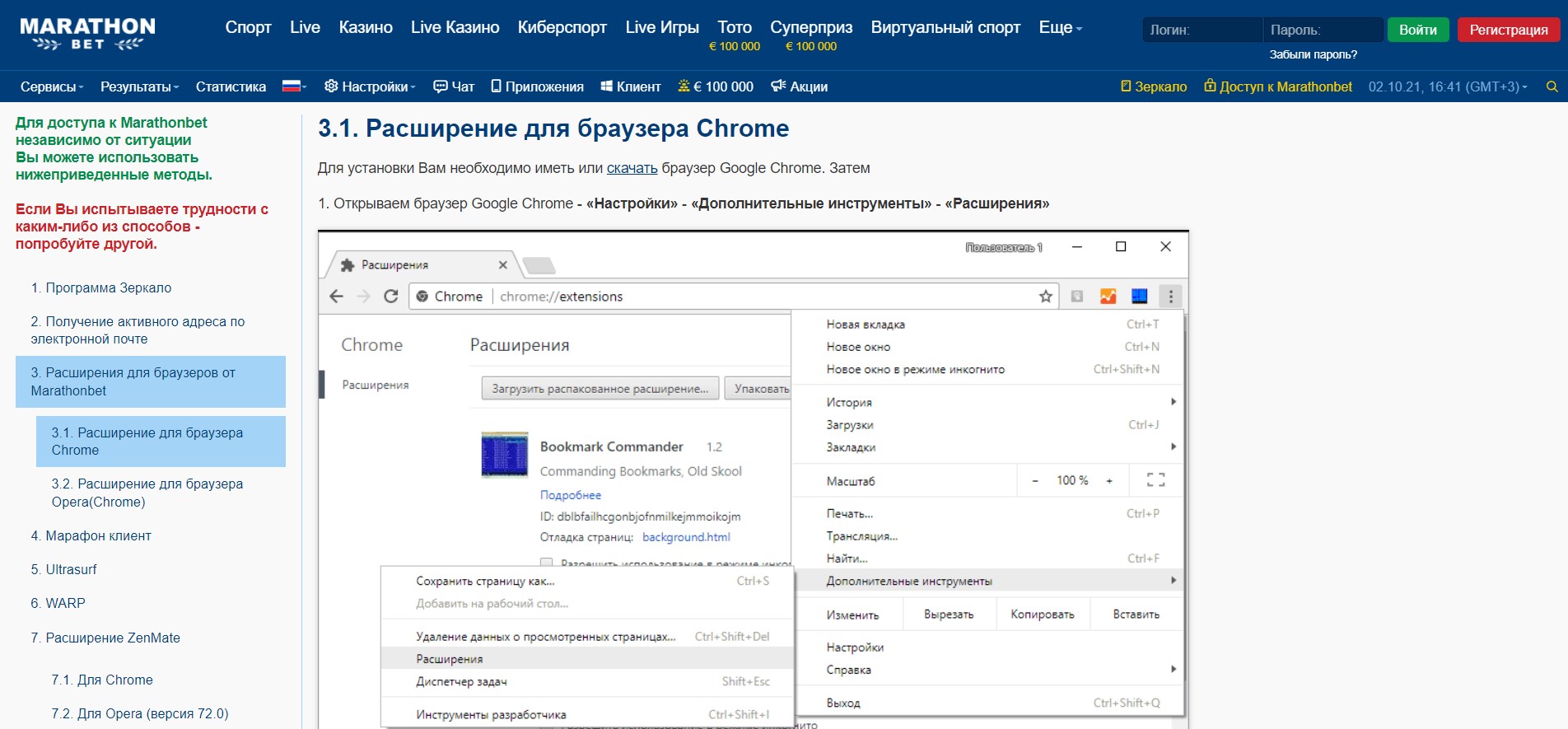Go to the Спорт section
This screenshot has height=729, width=1568.
coord(248,27)
